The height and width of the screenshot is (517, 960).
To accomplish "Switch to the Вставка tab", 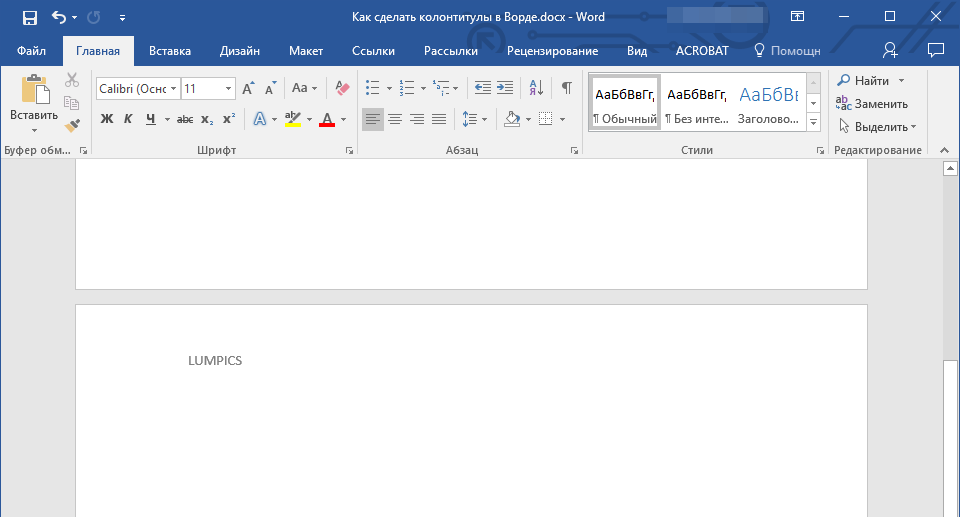I will click(170, 51).
